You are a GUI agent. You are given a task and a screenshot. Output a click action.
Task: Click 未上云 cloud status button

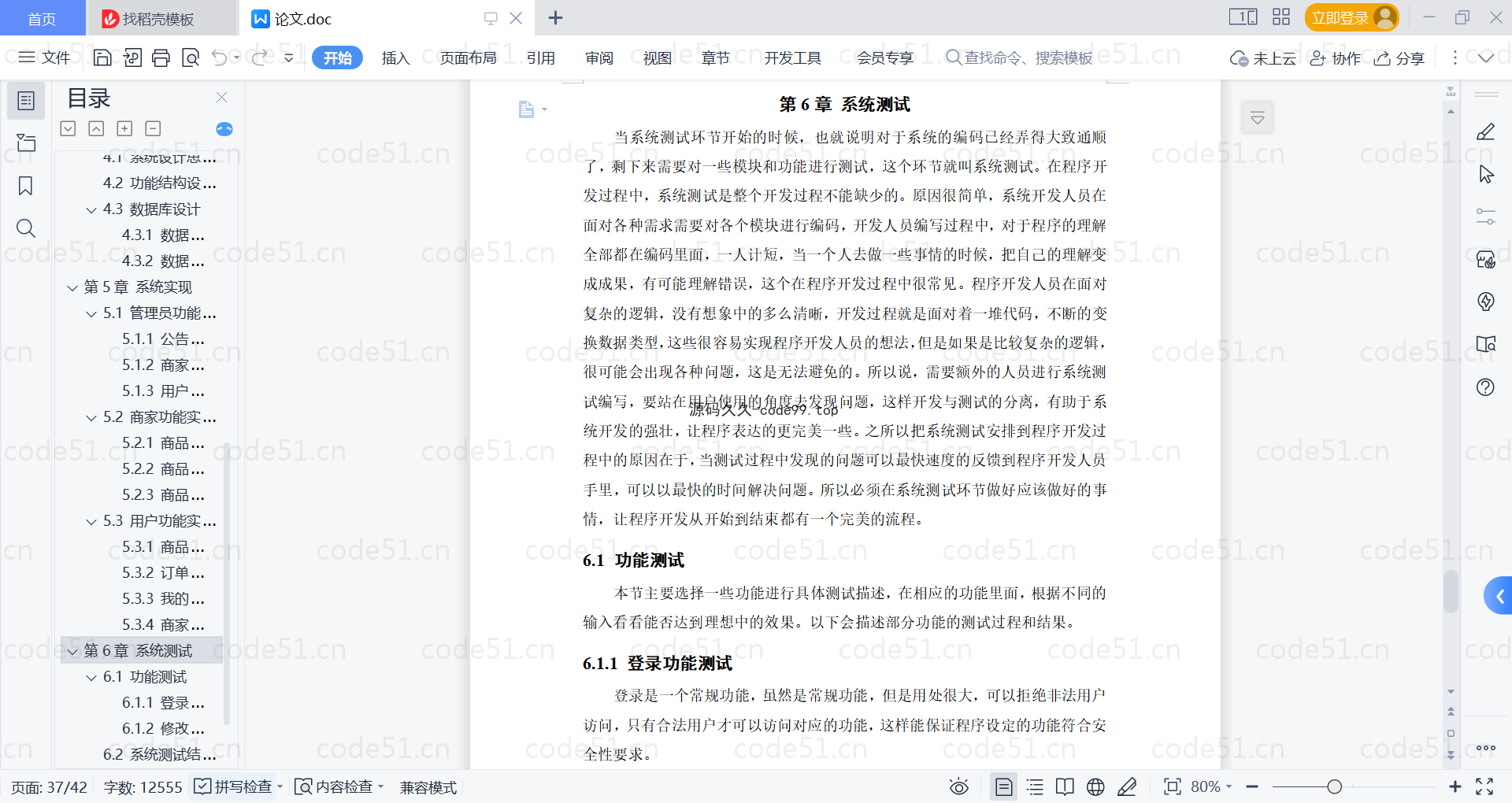point(1263,58)
